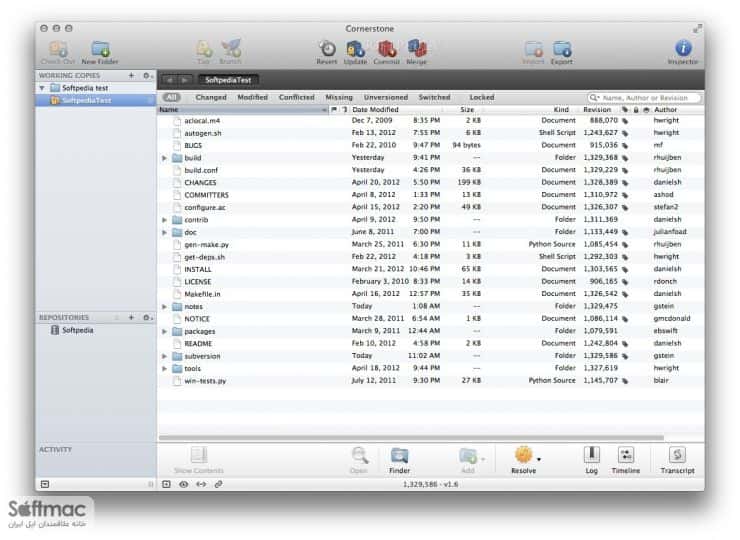Click the double-arrow icon in status bar
The image size is (740, 540).
click(201, 484)
